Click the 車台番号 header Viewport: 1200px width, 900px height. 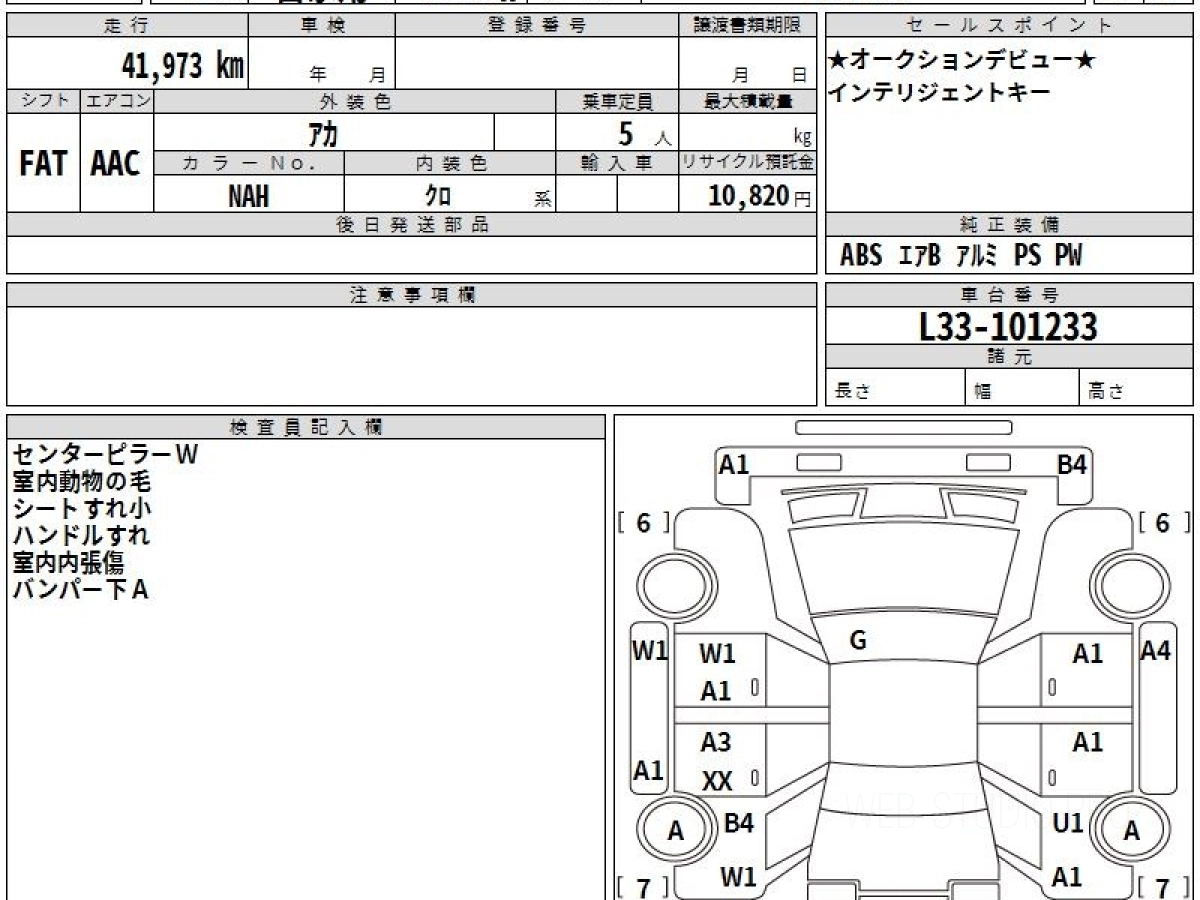pos(1009,295)
